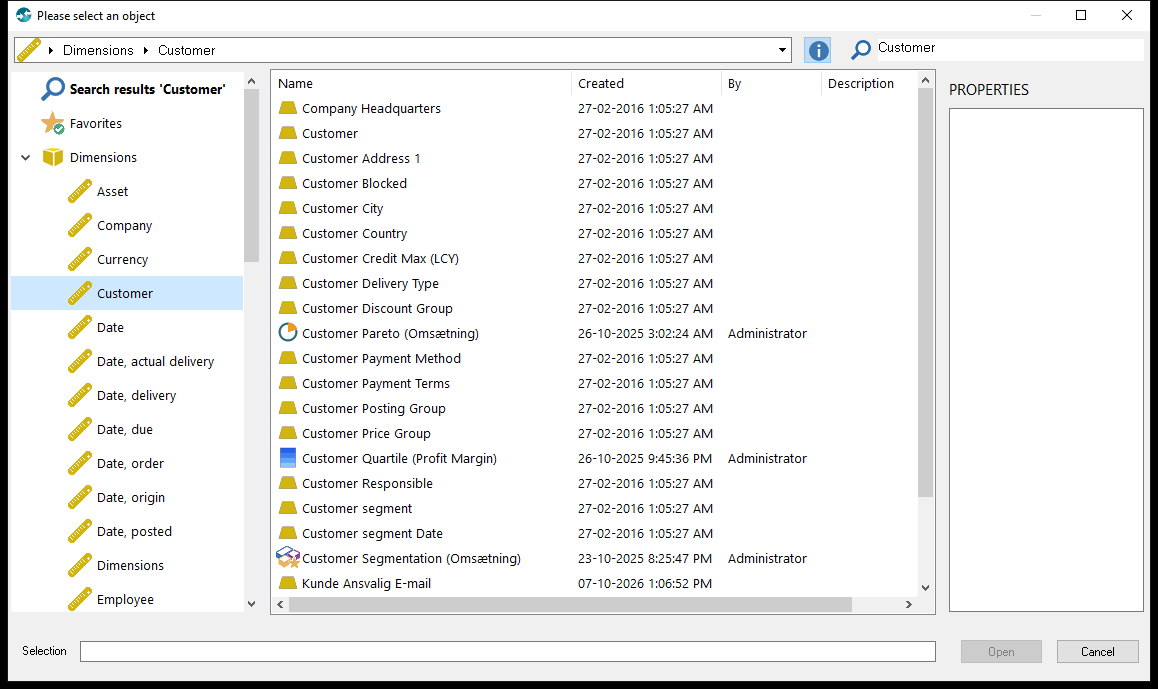This screenshot has height=689, width=1158.
Task: Collapse the Dimensions tree node
Action: tap(26, 157)
